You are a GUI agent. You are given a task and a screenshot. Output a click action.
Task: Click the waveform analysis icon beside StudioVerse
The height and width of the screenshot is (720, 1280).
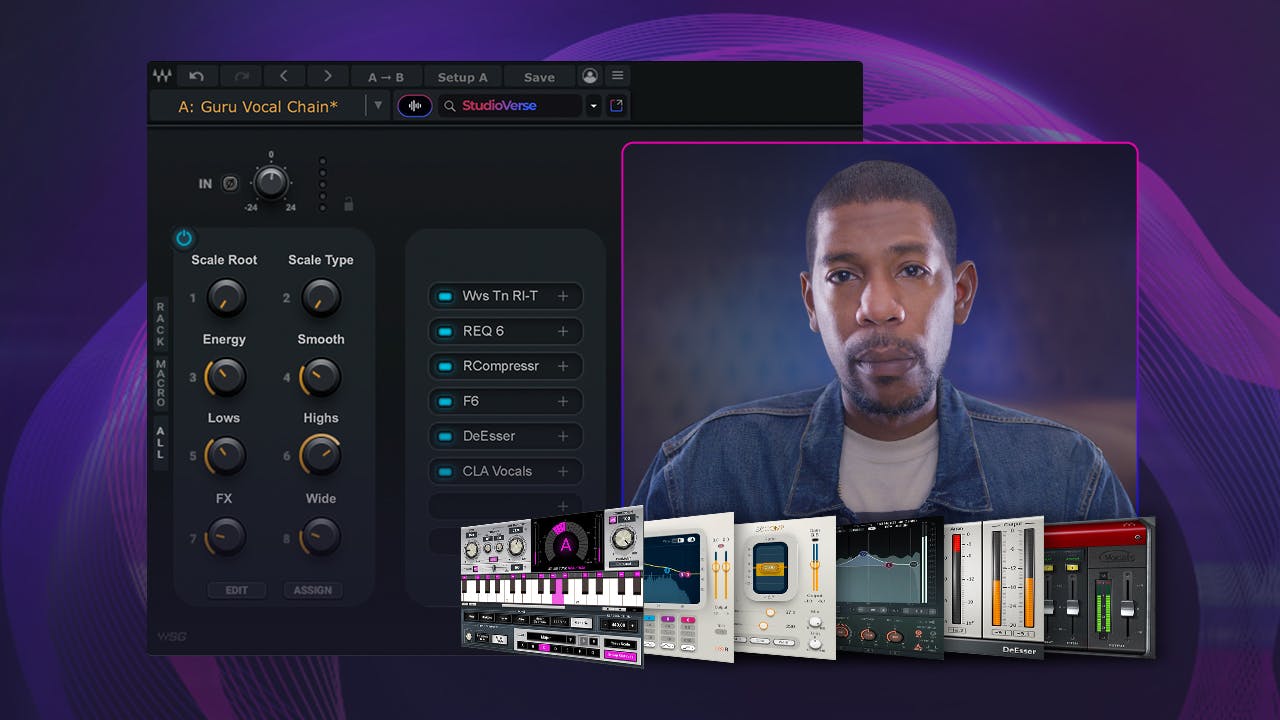click(414, 105)
